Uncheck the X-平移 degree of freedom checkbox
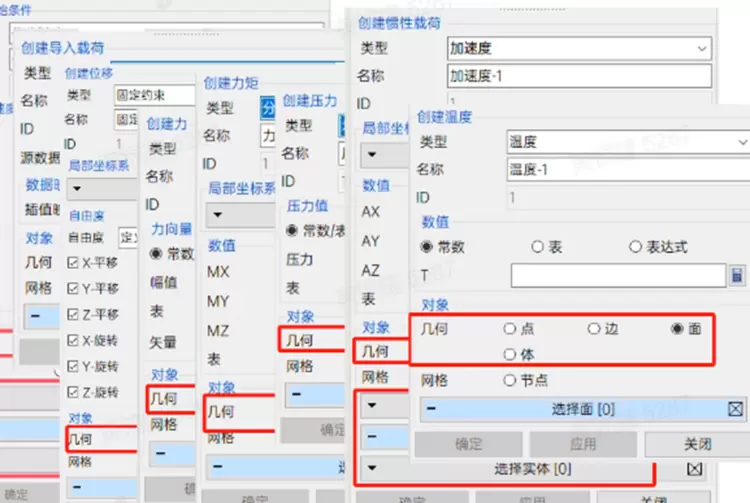The height and width of the screenshot is (503, 750). coord(72,263)
